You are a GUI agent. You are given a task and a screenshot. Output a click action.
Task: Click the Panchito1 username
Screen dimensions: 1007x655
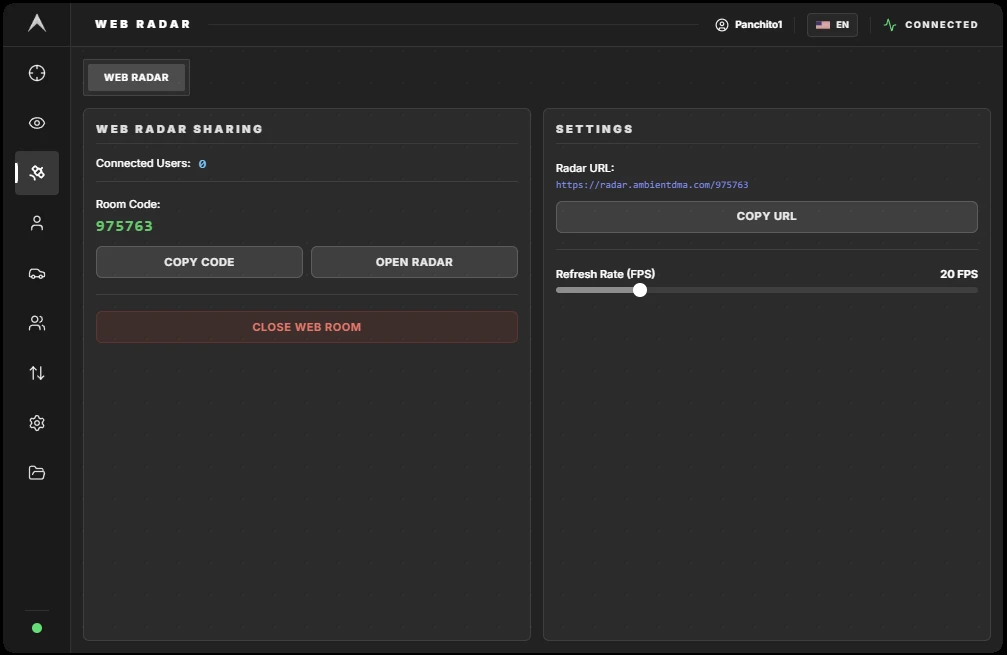click(758, 24)
